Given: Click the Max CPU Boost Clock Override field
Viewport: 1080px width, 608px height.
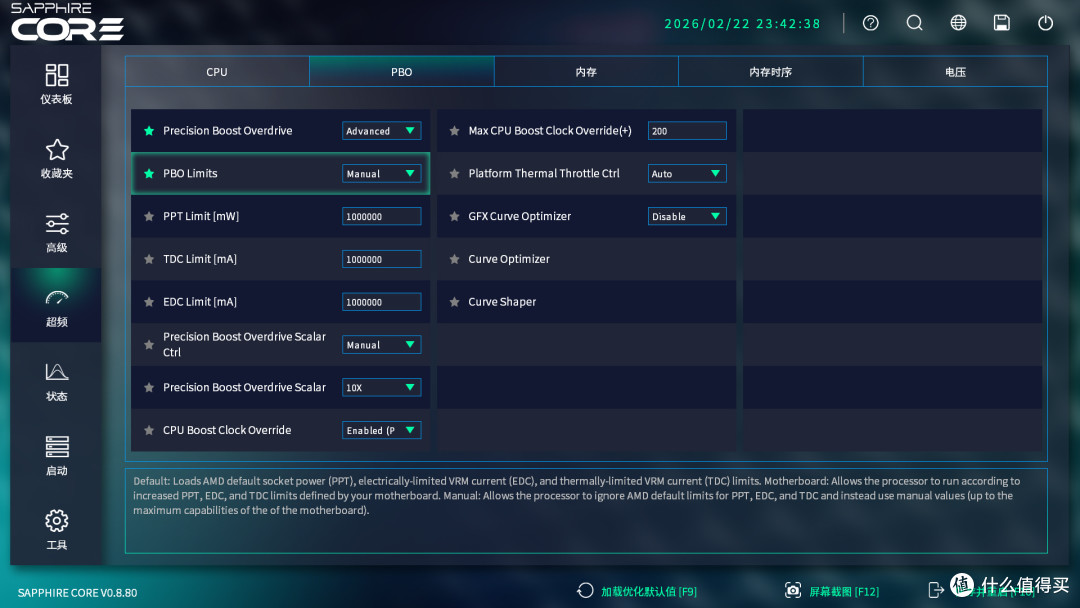Looking at the screenshot, I should [x=687, y=131].
